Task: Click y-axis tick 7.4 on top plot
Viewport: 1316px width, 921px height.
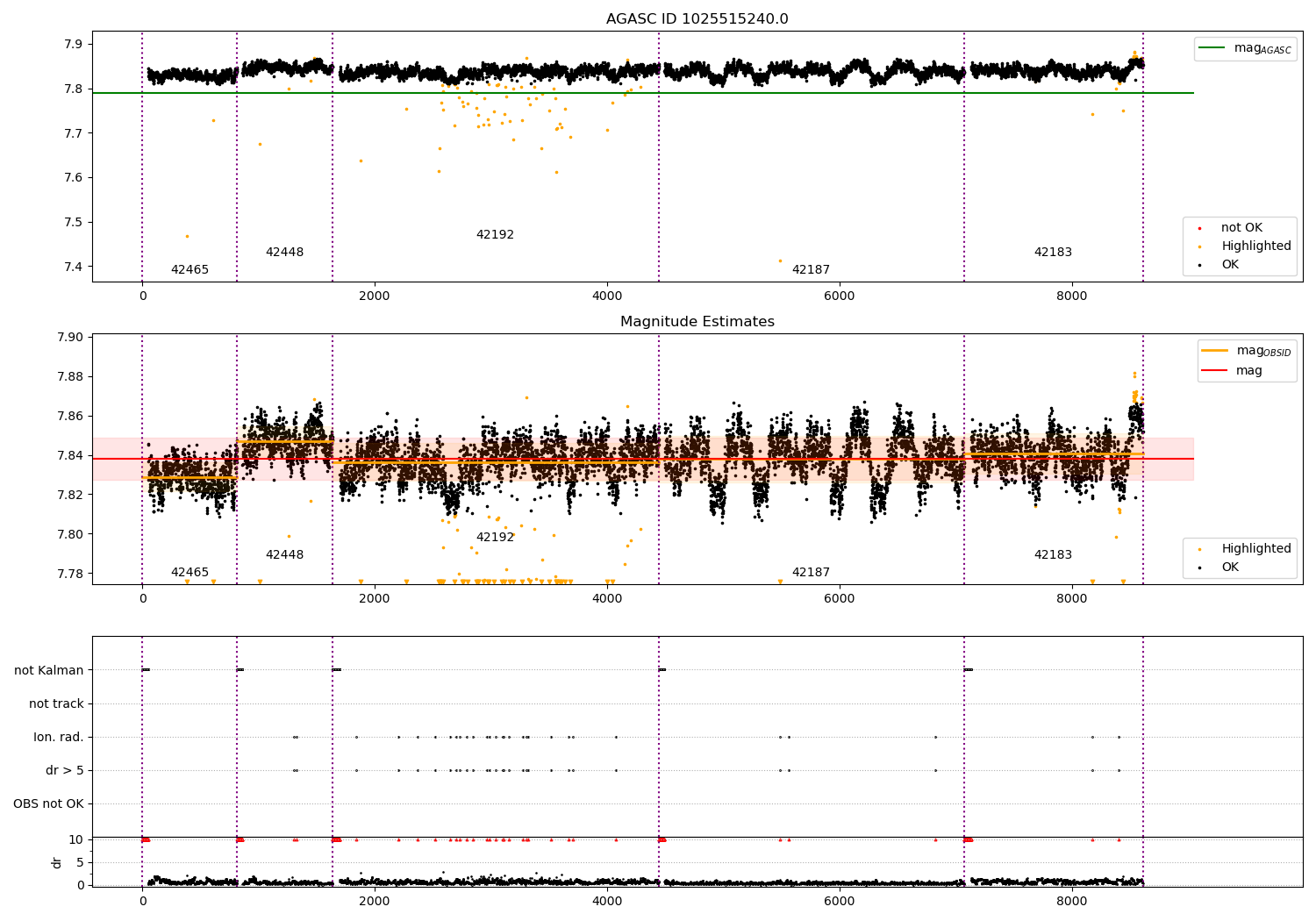Action: click(x=75, y=268)
